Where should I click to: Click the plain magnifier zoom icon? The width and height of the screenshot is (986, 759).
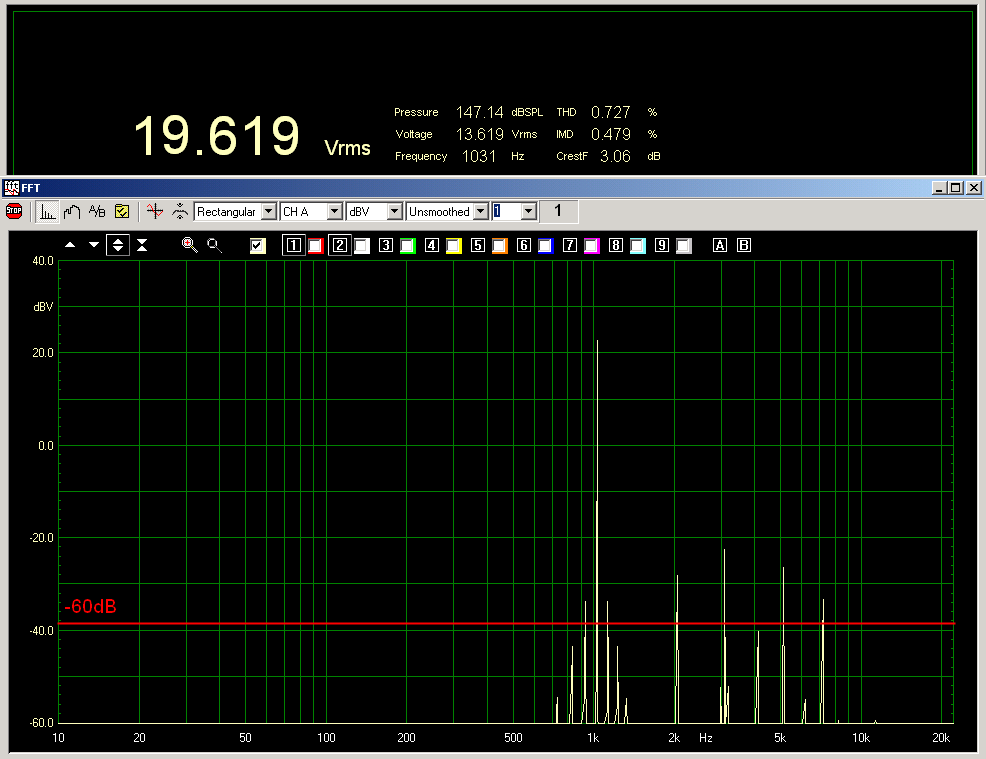click(214, 245)
